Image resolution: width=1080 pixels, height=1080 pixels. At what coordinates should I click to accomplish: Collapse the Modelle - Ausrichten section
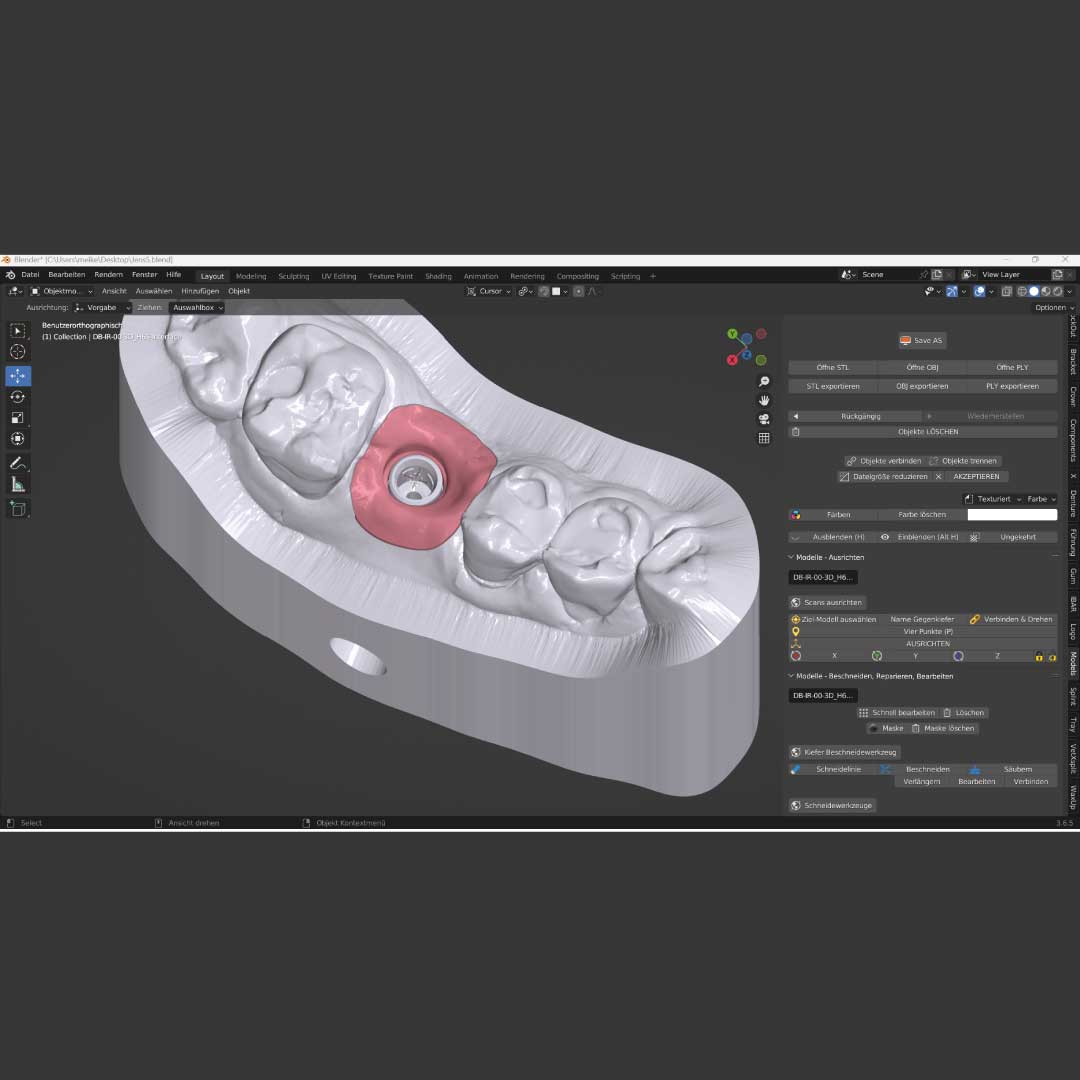[792, 557]
